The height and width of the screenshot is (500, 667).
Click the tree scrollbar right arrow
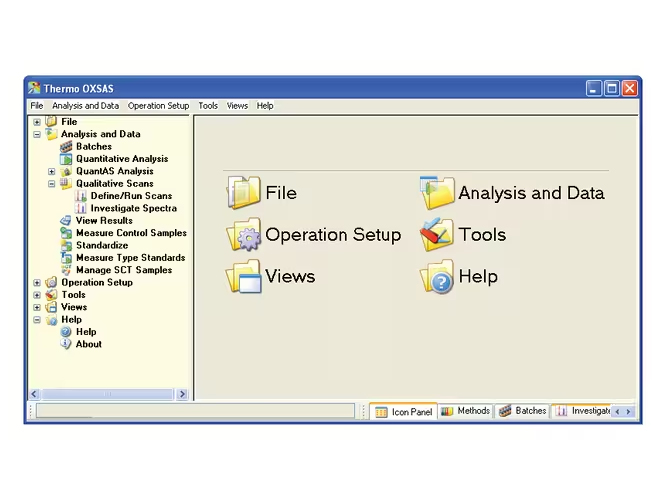(x=182, y=394)
